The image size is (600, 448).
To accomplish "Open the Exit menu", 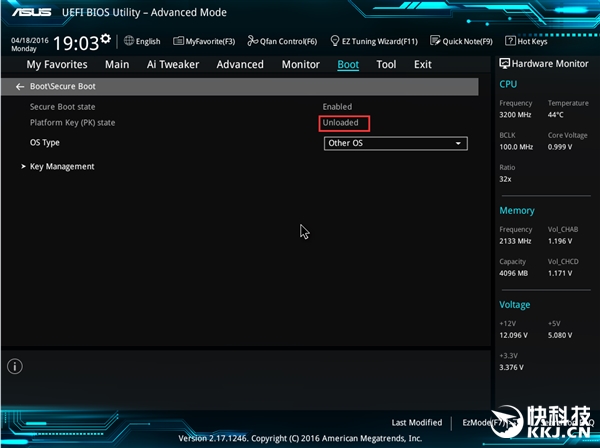I will click(423, 65).
